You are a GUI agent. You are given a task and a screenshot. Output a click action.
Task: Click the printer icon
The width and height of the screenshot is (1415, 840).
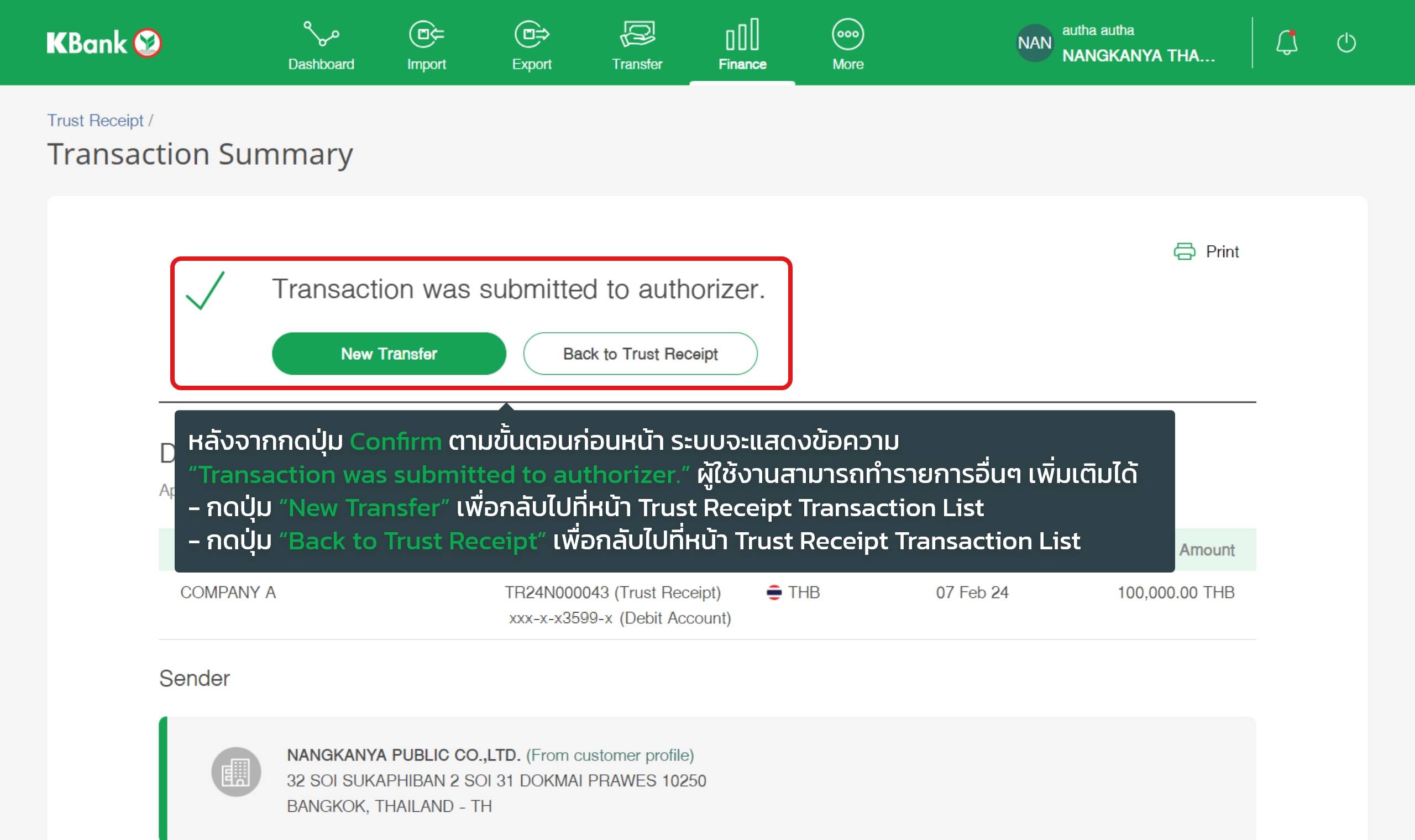[x=1184, y=251]
